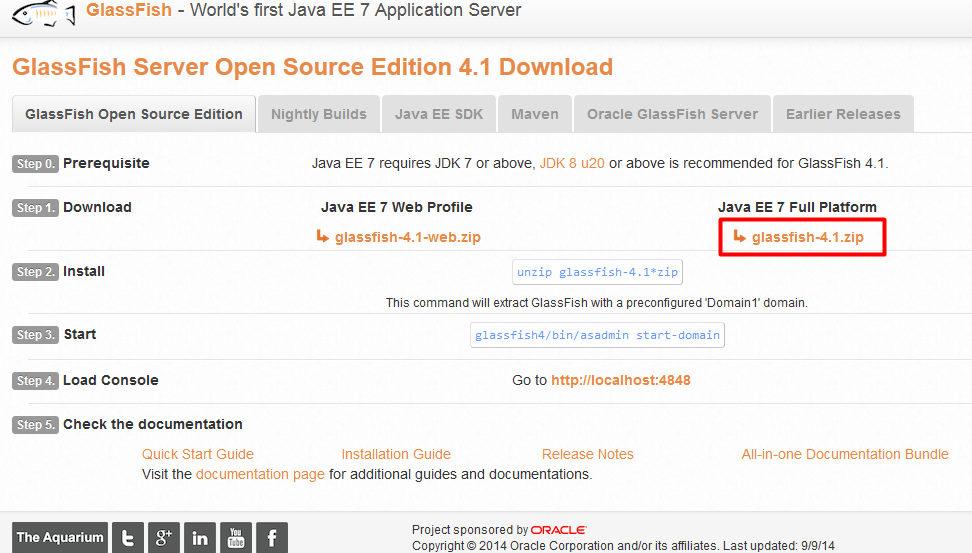The image size is (972, 553).
Task: Click the Check the documentation label
Action: pyautogui.click(x=153, y=424)
